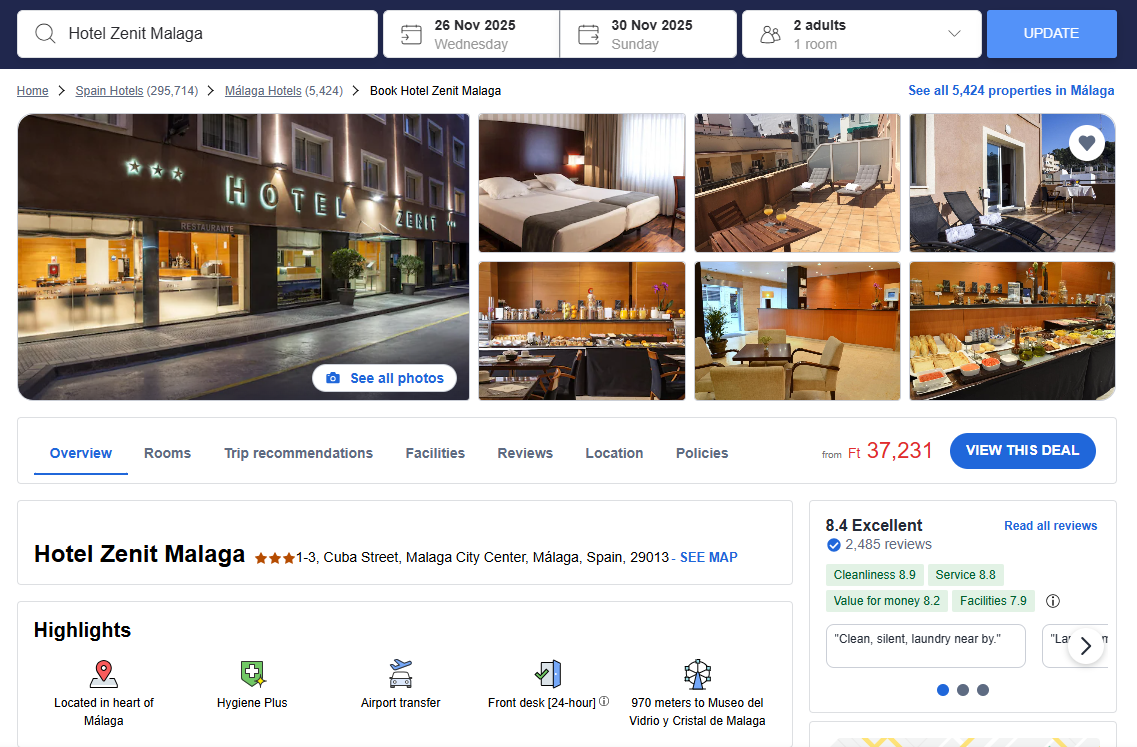Click the UPDATE search button
The height and width of the screenshot is (747, 1137).
click(x=1051, y=33)
